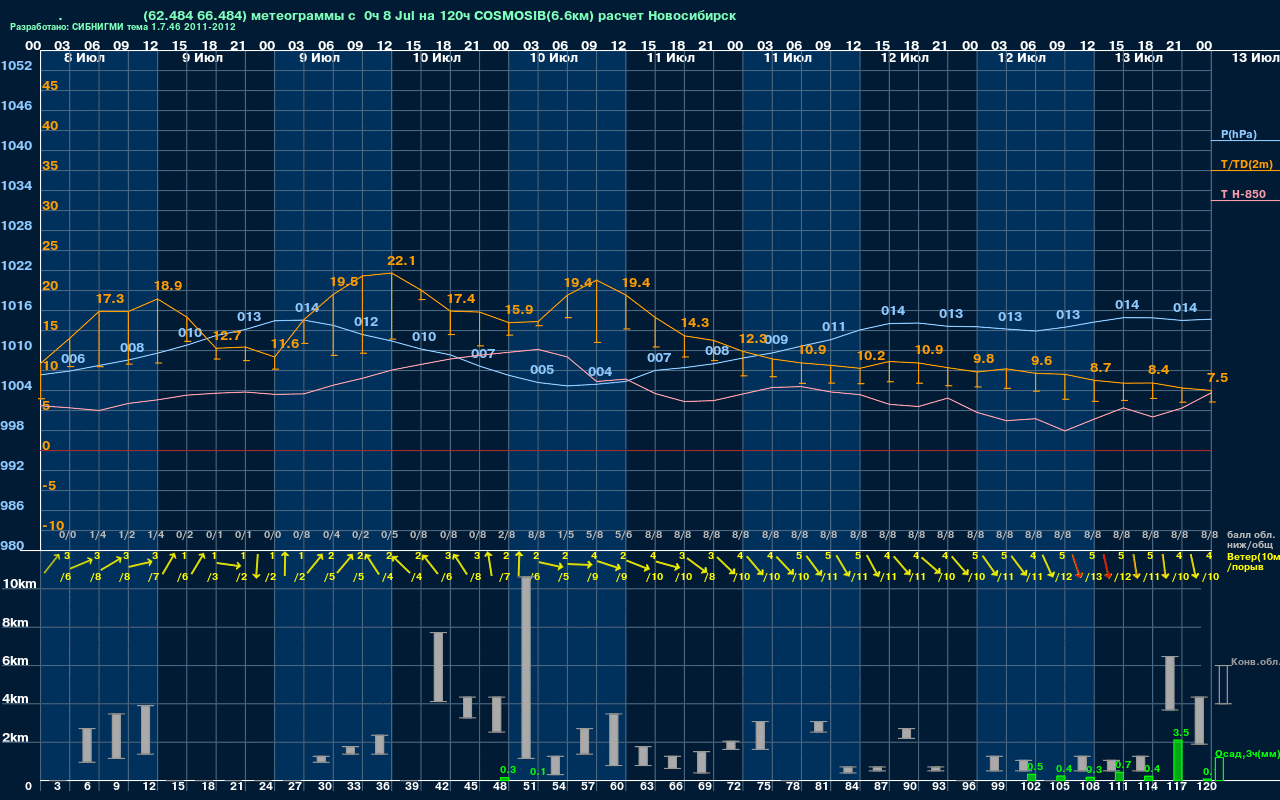The width and height of the screenshot is (1280, 800).
Task: Click the 004 pressure minimum label
Action: click(600, 373)
